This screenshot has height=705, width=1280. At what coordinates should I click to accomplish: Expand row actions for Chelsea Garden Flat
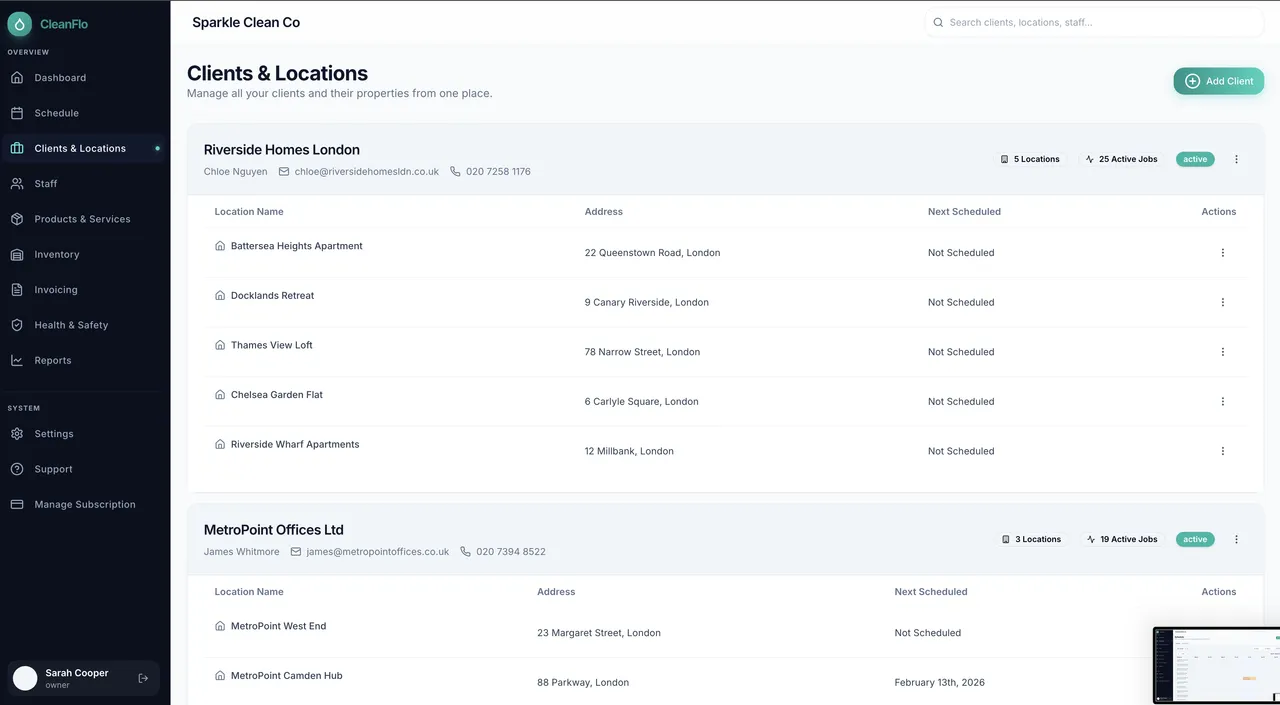[x=1222, y=402]
